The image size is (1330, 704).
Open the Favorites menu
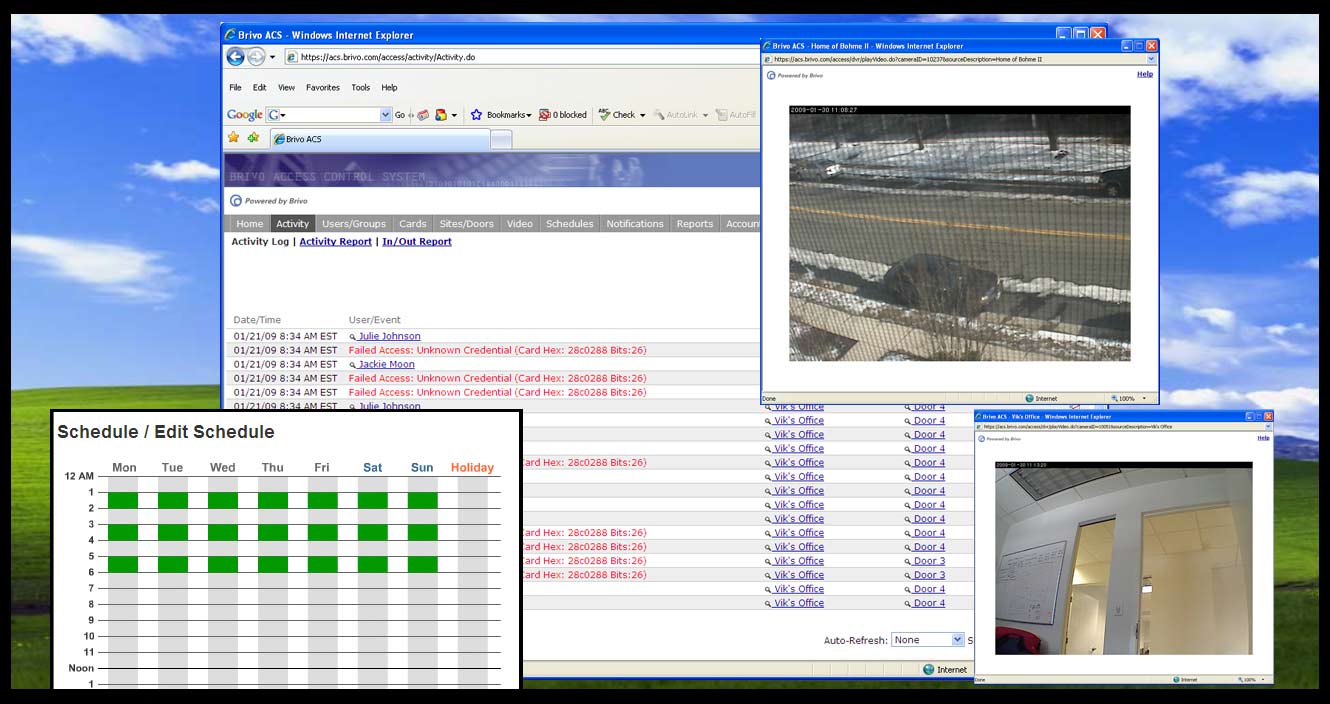323,88
